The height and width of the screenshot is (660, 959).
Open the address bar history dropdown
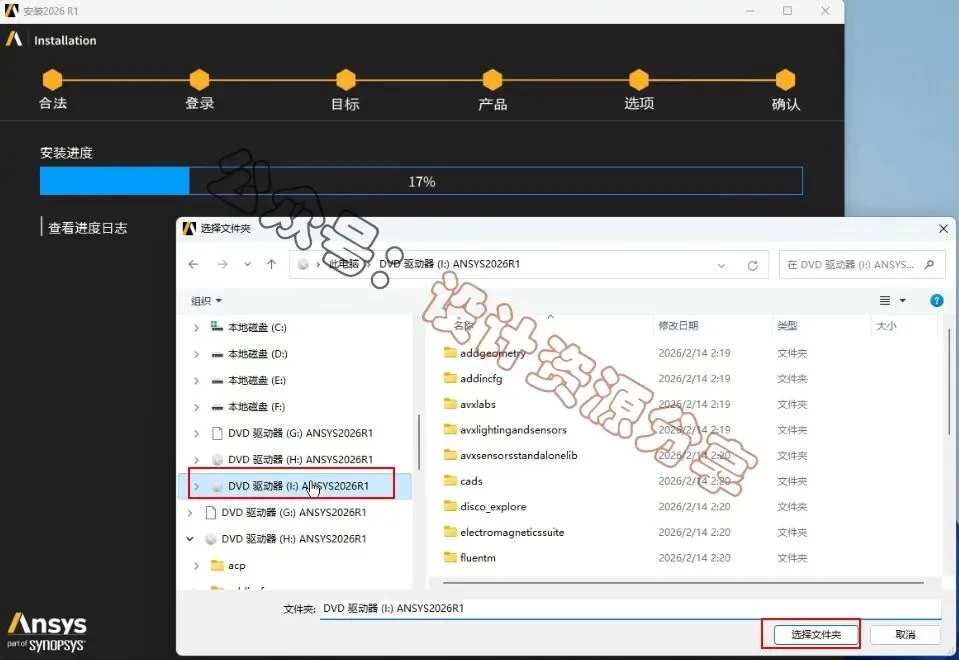coord(721,265)
